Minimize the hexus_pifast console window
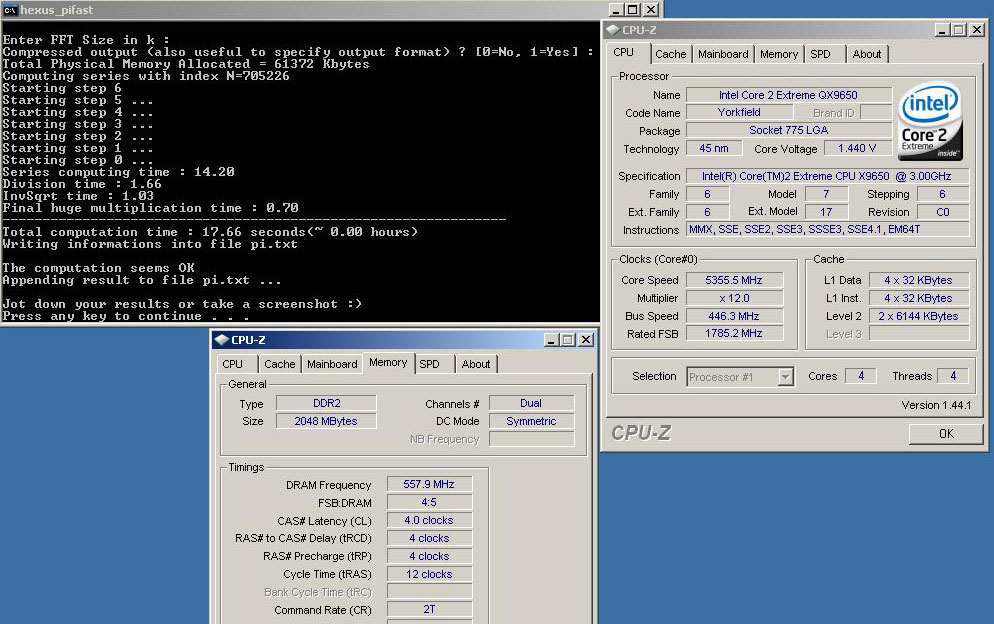Screen dimensions: 994x624 point(616,10)
